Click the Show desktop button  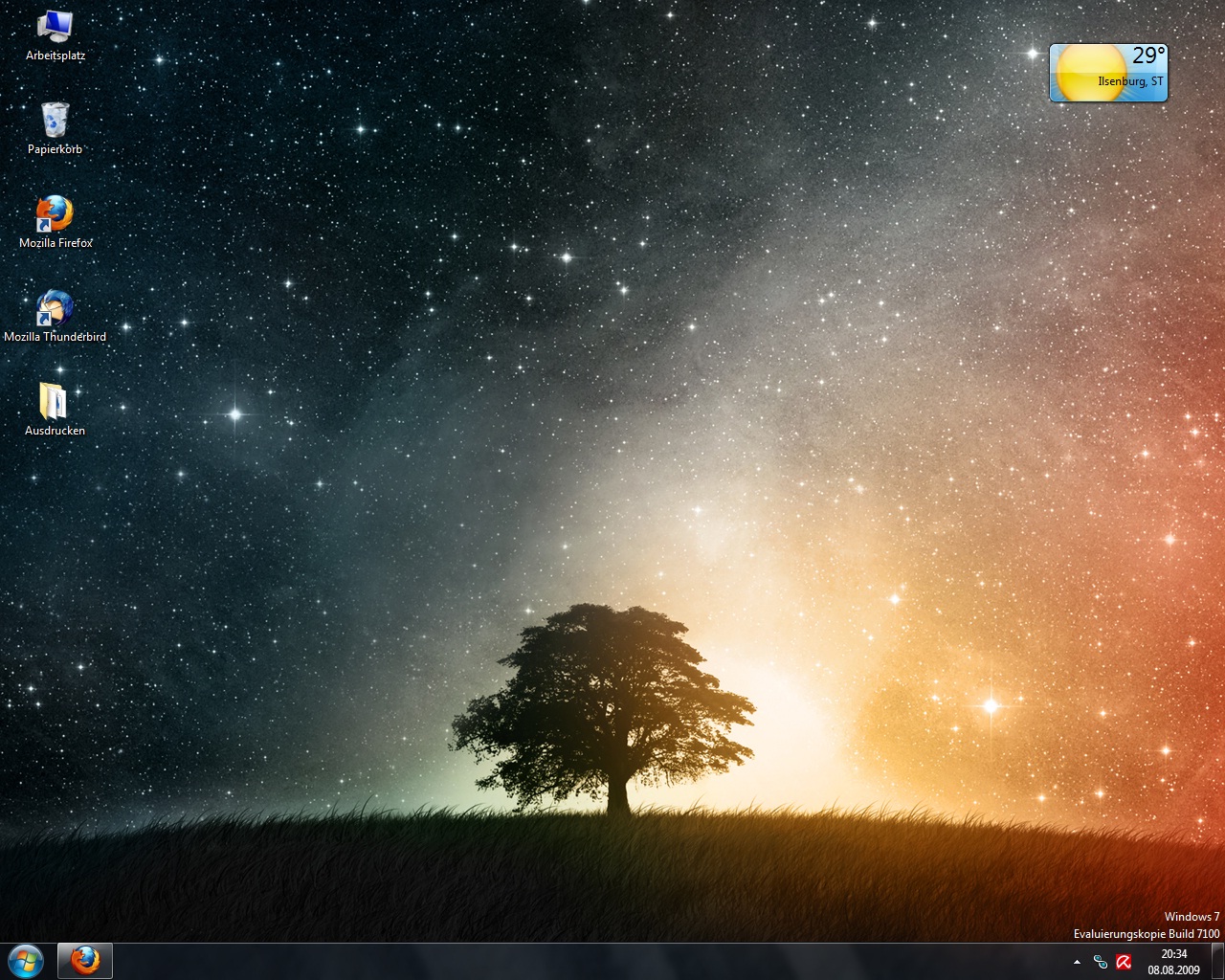[x=1217, y=961]
